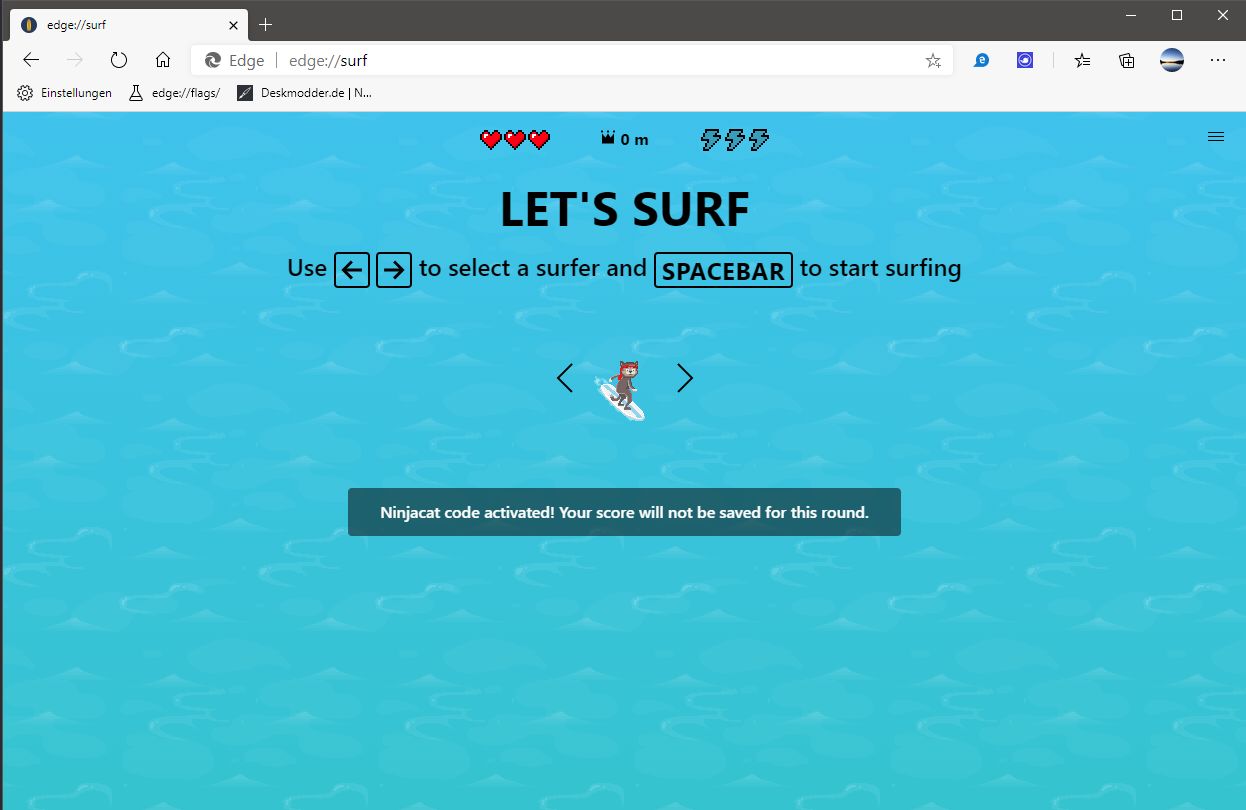1246x810 pixels.
Task: Open the Deskmodder.de bookmark
Action: (x=304, y=93)
